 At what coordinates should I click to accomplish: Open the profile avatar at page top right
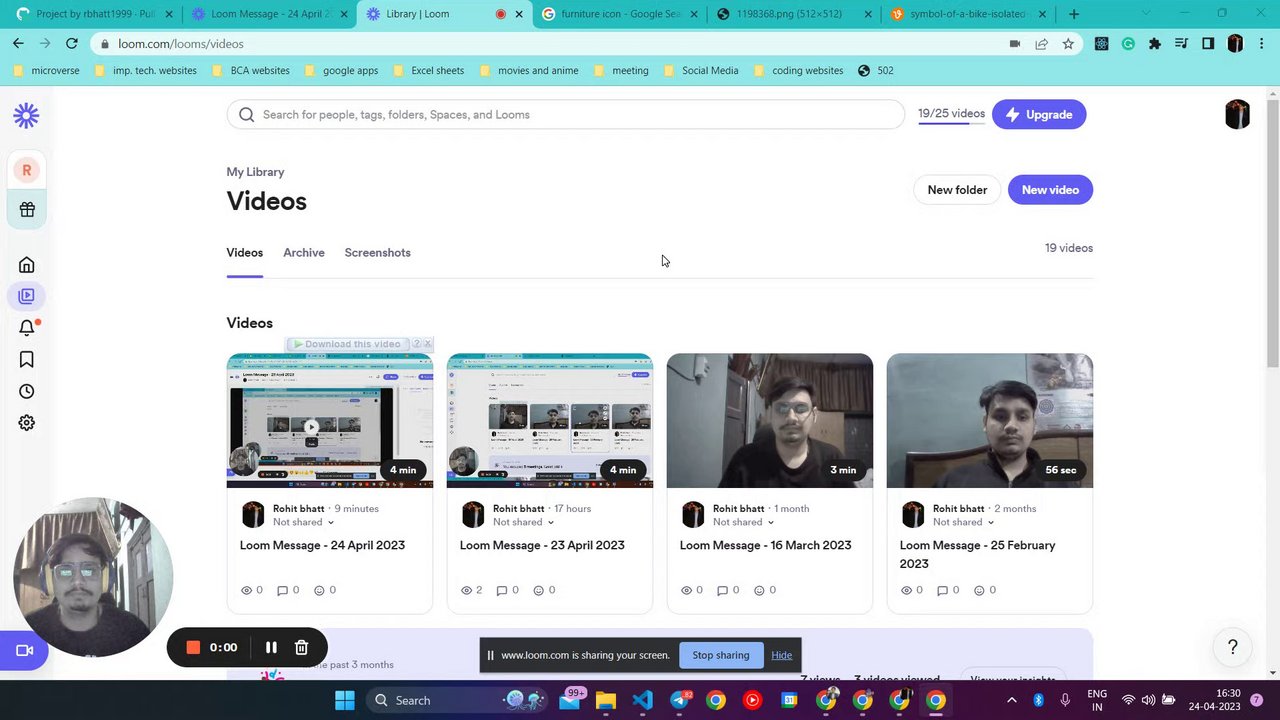tap(1237, 115)
